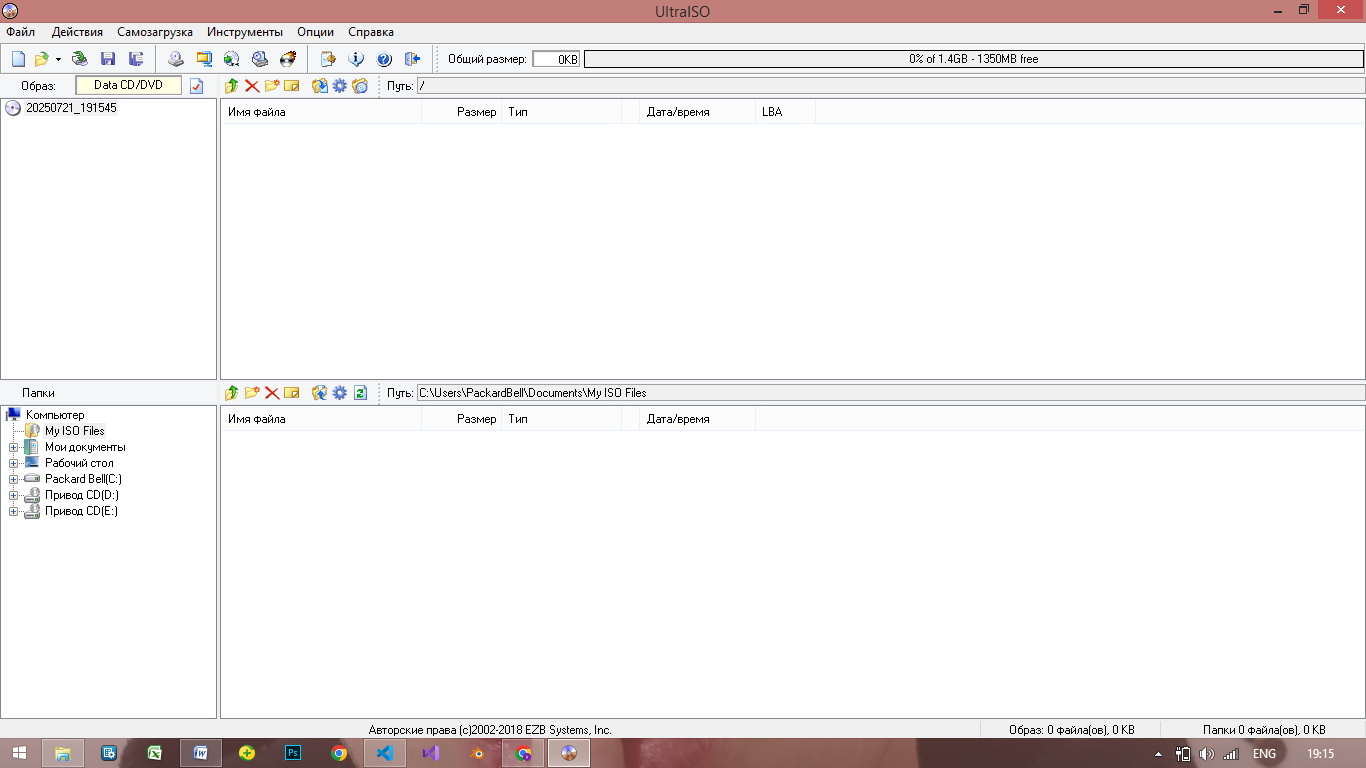
Task: Click the Exit door icon in toolbar
Action: pyautogui.click(x=411, y=59)
